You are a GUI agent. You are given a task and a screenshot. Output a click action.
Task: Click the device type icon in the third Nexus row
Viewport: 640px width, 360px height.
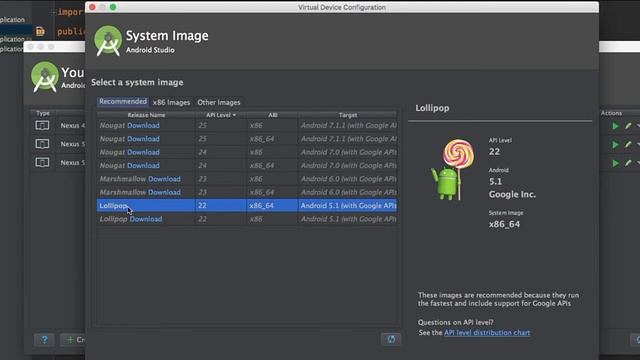(x=42, y=162)
